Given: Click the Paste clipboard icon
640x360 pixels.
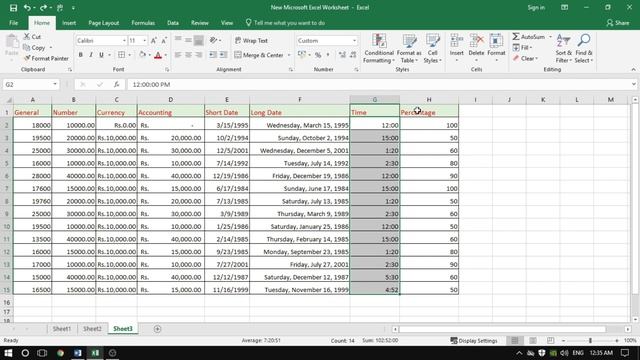Looking at the screenshot, I should (11, 41).
